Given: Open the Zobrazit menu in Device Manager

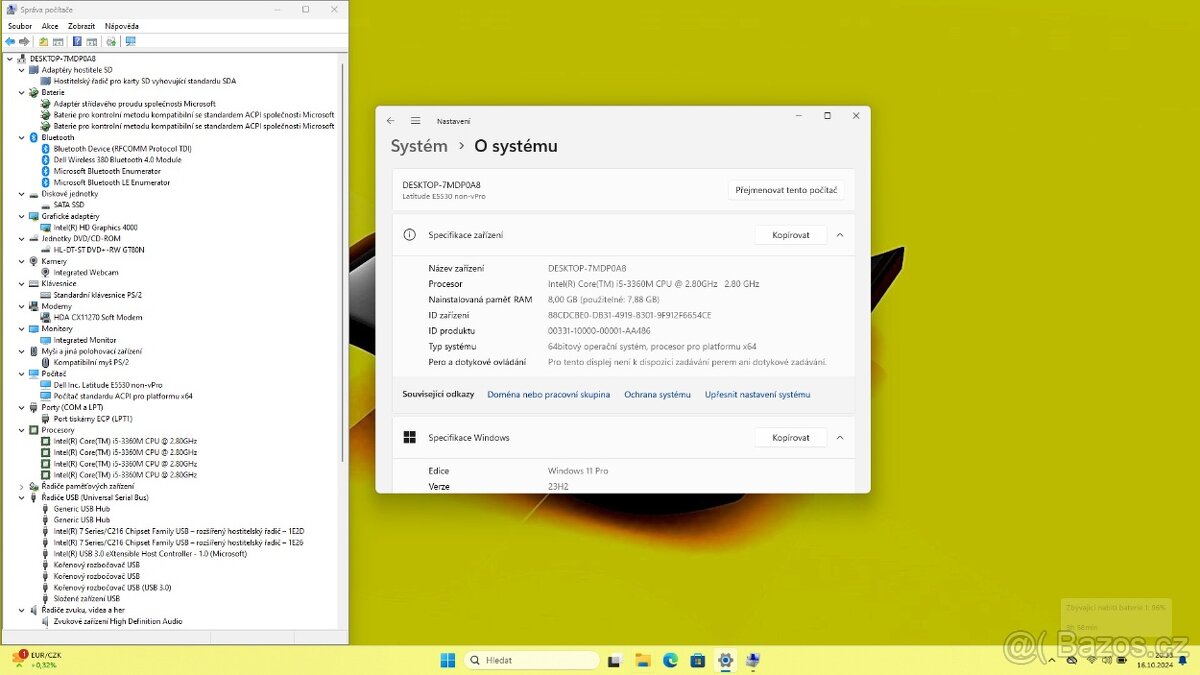Looking at the screenshot, I should [81, 25].
